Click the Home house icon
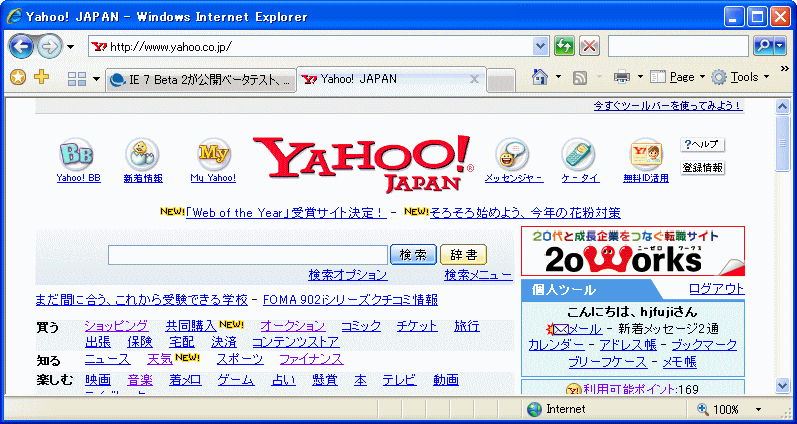 pyautogui.click(x=539, y=77)
